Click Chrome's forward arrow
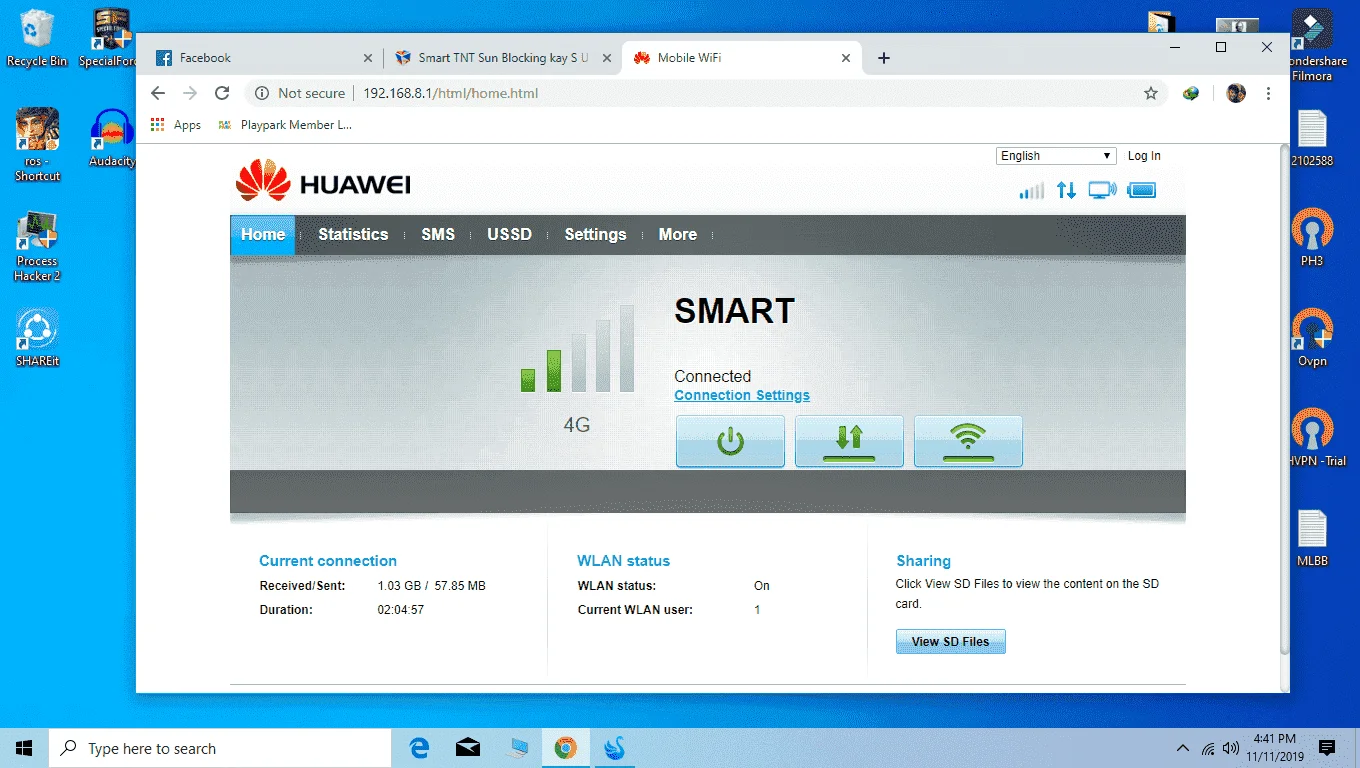Screen dimensions: 1360x768 190,93
